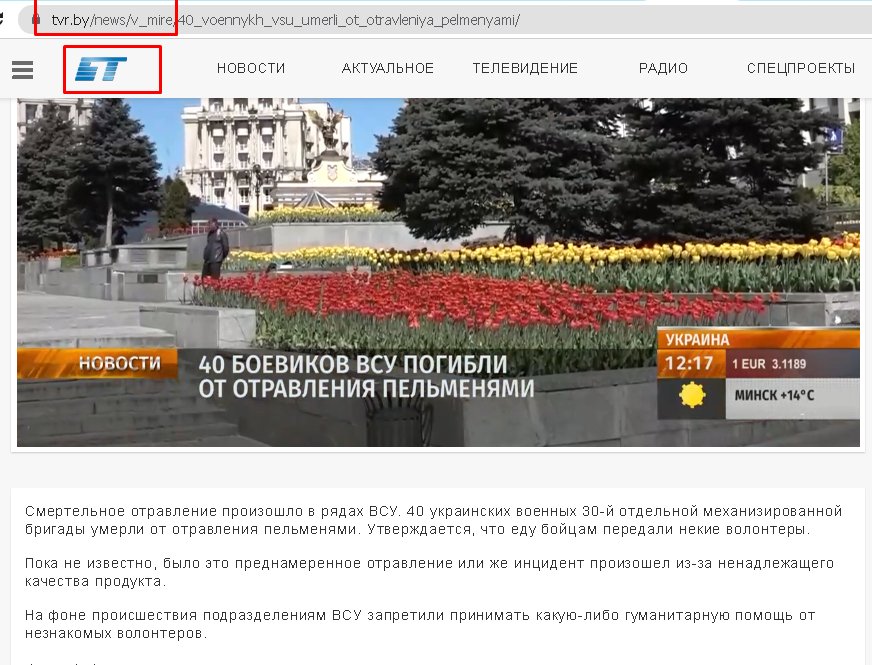The width and height of the screenshot is (872, 665).
Task: Click the first article paragraph about отравление
Action: (432, 519)
